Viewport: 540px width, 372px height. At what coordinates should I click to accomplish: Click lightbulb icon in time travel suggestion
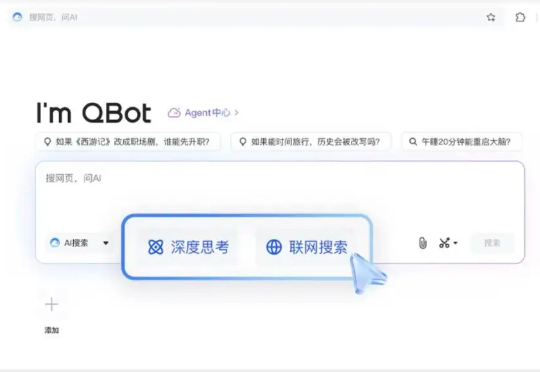click(243, 142)
